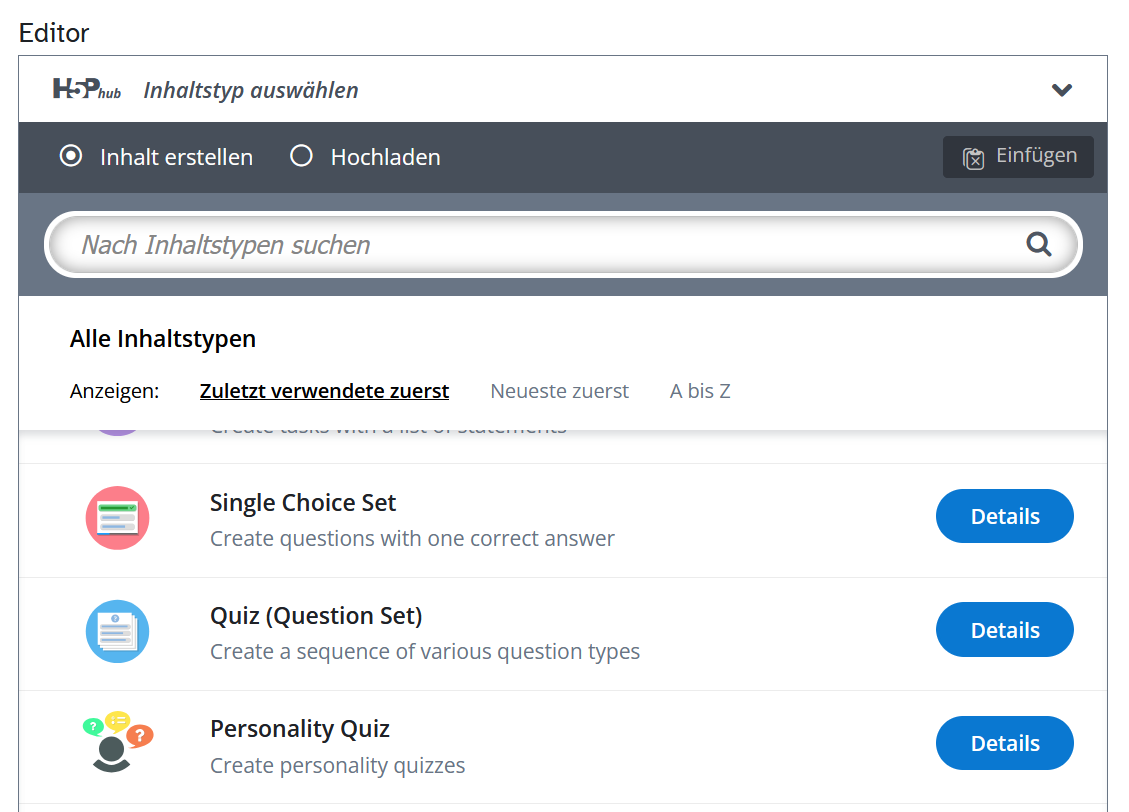Select the Hochladen radio button

click(301, 156)
